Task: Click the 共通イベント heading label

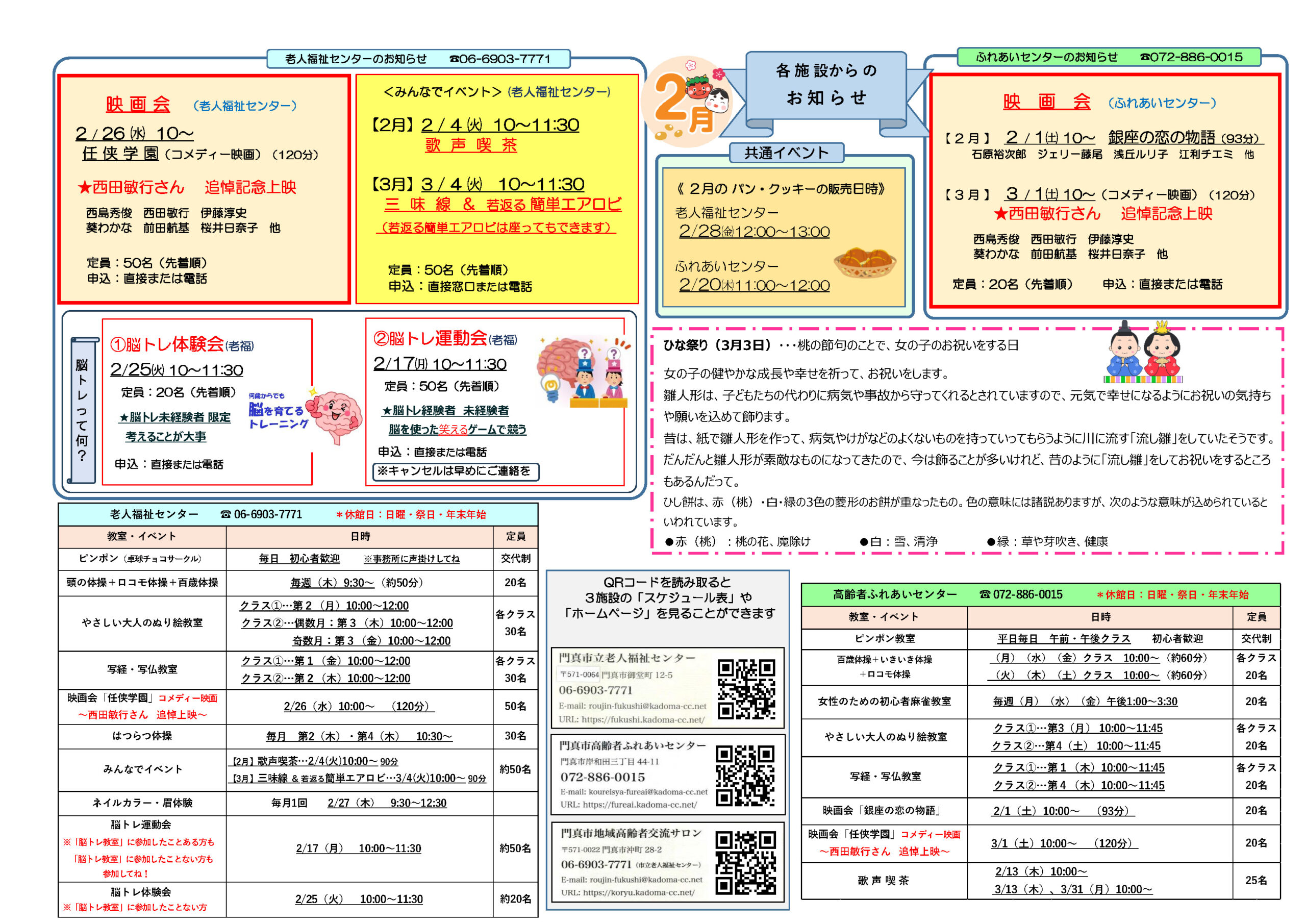Action: (x=787, y=153)
